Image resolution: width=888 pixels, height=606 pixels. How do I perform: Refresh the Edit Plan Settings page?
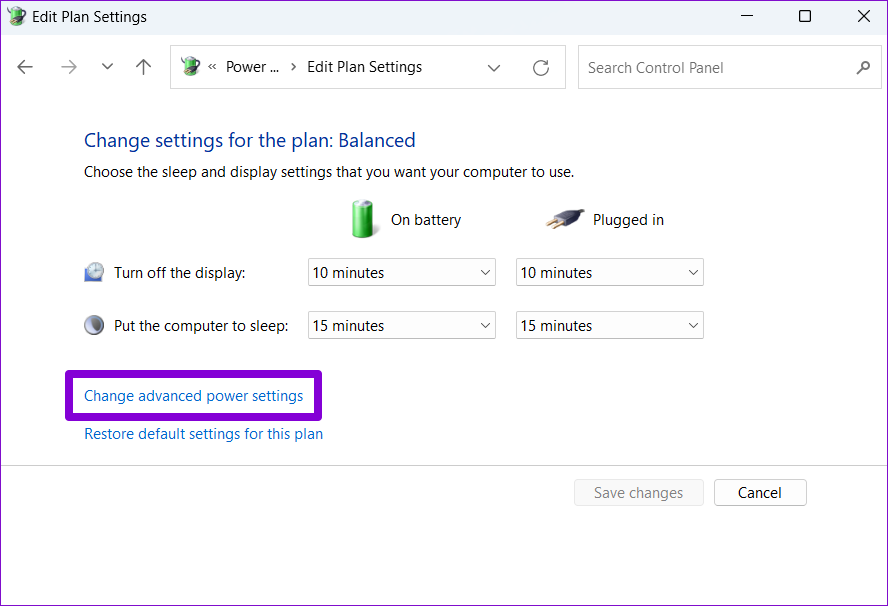pyautogui.click(x=541, y=67)
